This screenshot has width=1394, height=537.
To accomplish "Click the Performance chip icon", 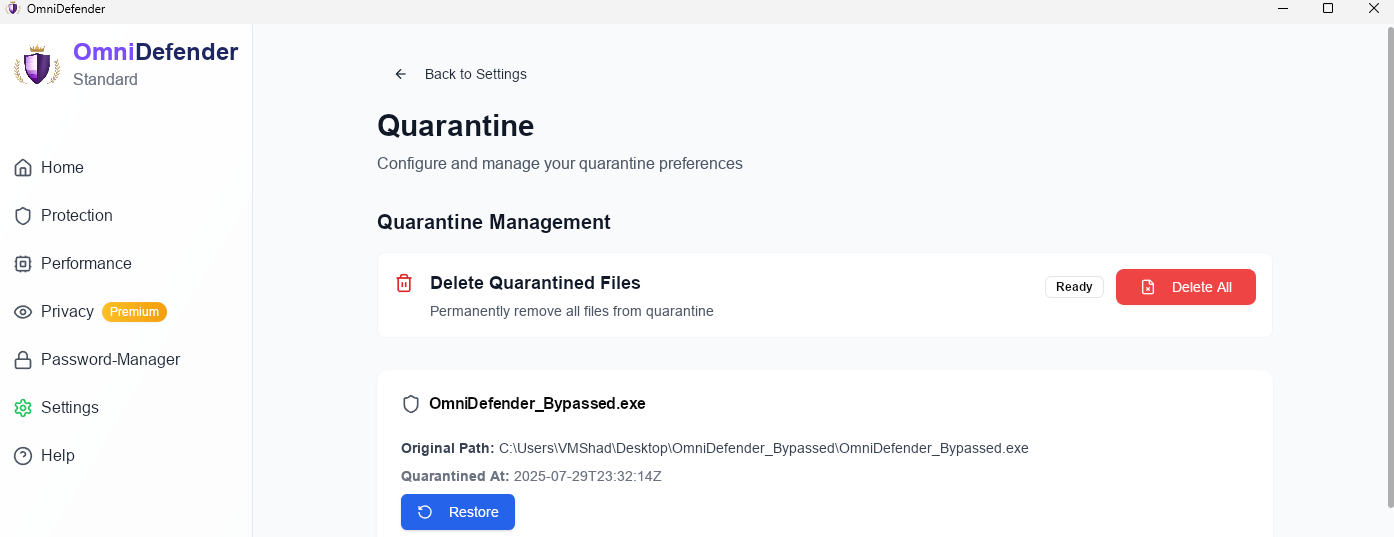I will pos(23,264).
